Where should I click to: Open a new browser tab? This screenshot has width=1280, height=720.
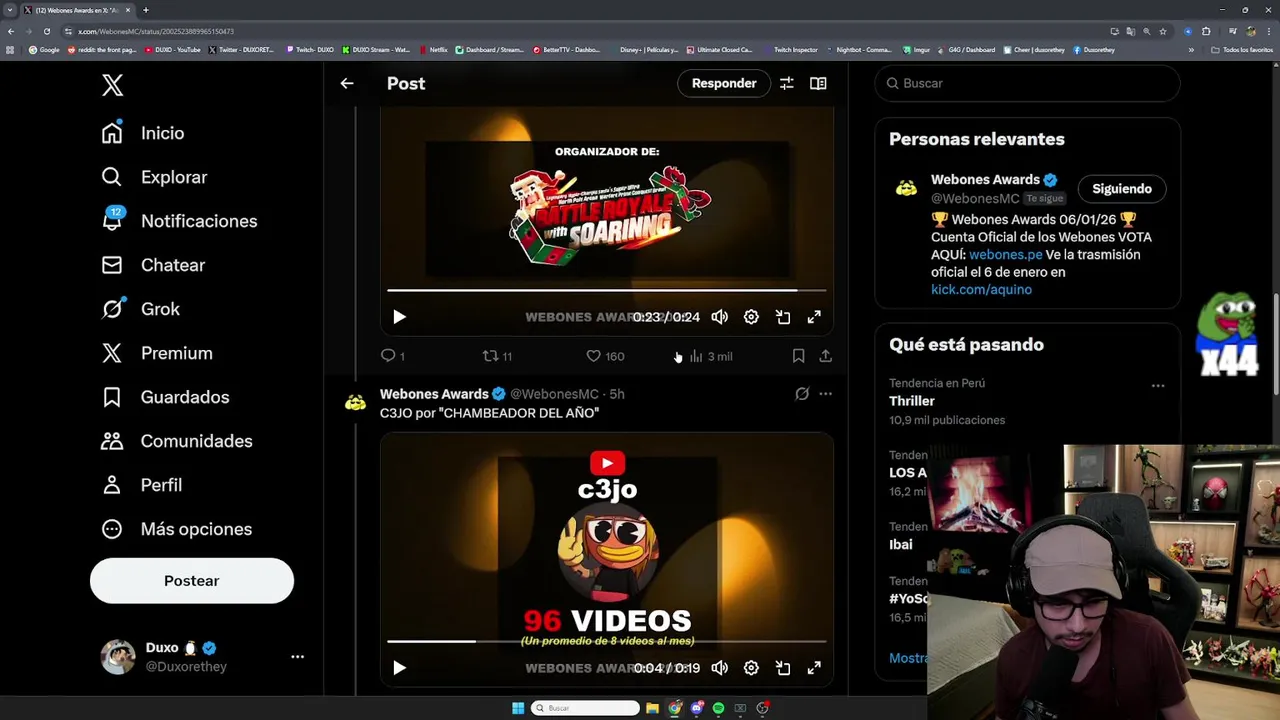(146, 10)
